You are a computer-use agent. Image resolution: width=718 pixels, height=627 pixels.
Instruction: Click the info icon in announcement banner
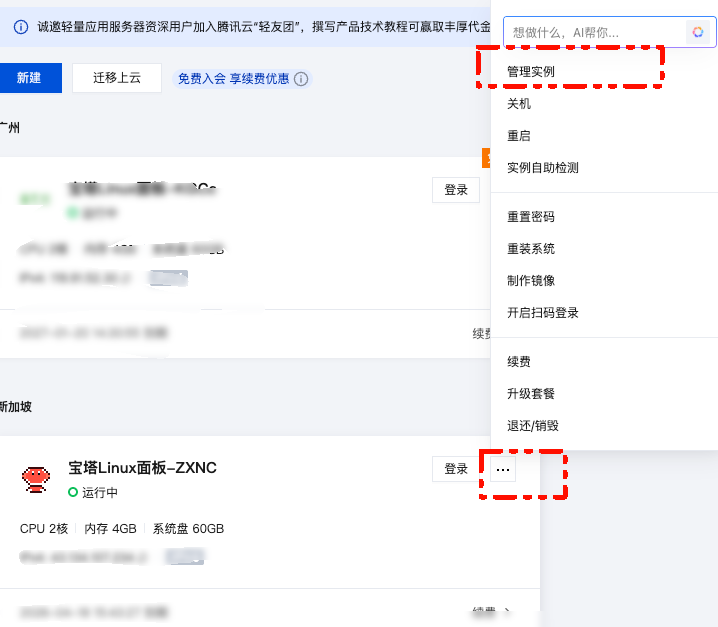[21, 27]
